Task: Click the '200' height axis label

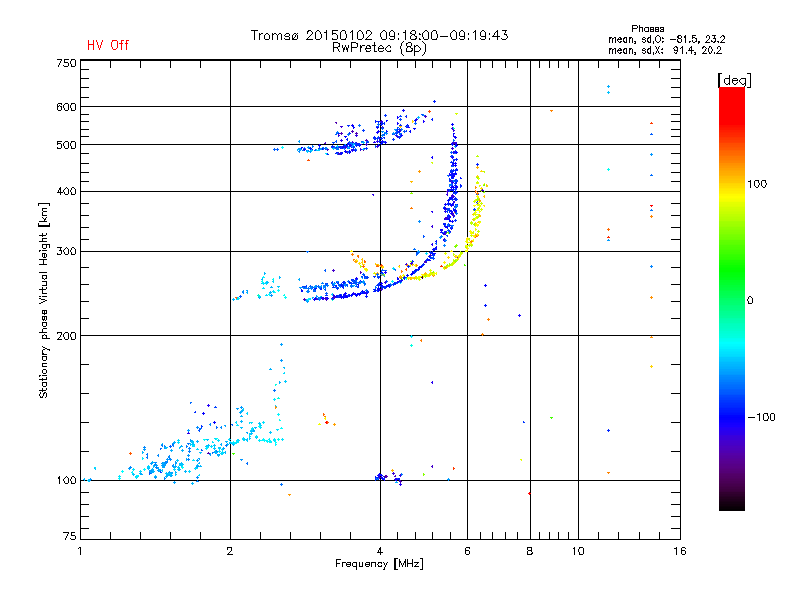Action: coord(66,336)
